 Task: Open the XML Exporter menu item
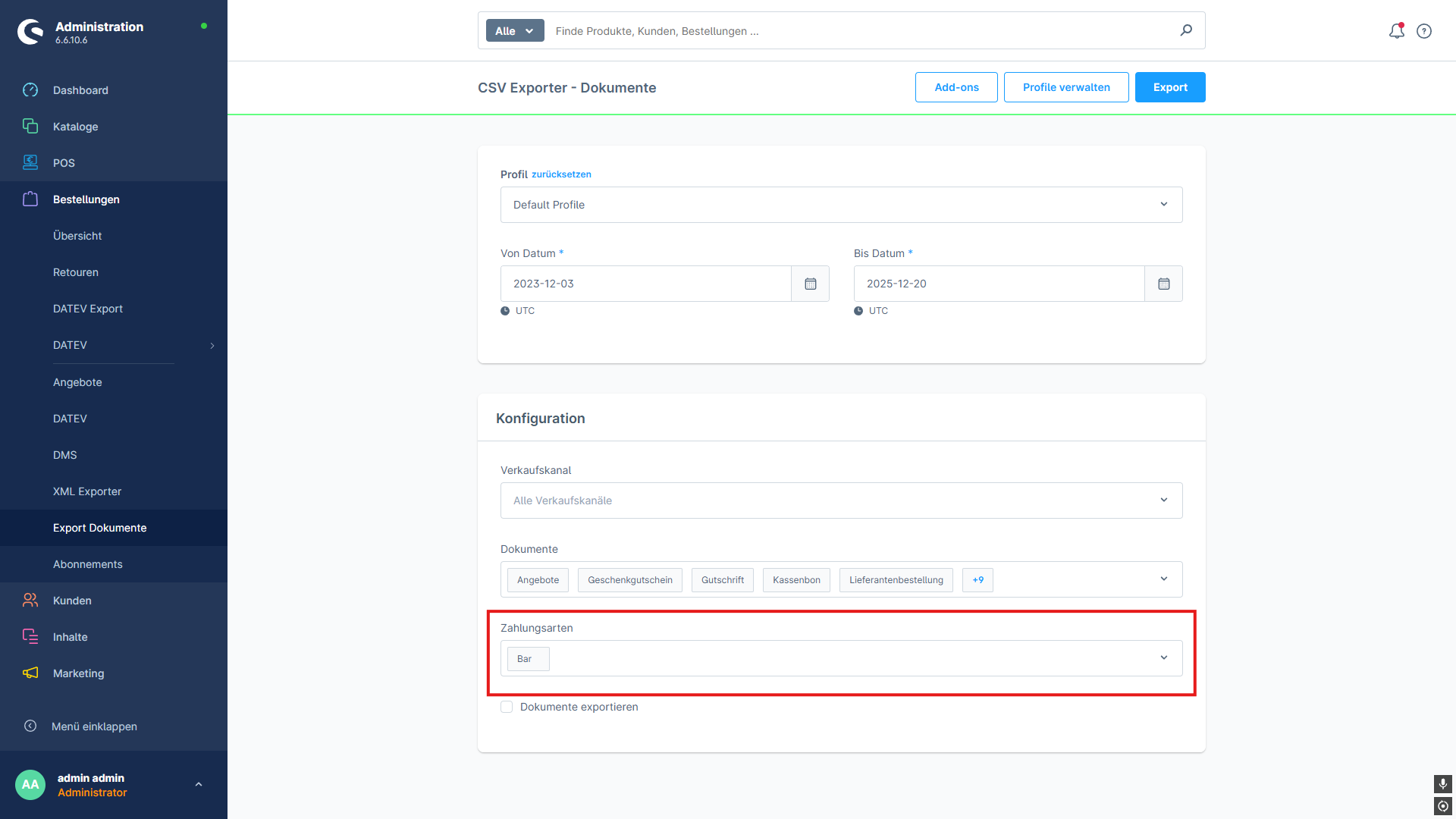click(87, 491)
